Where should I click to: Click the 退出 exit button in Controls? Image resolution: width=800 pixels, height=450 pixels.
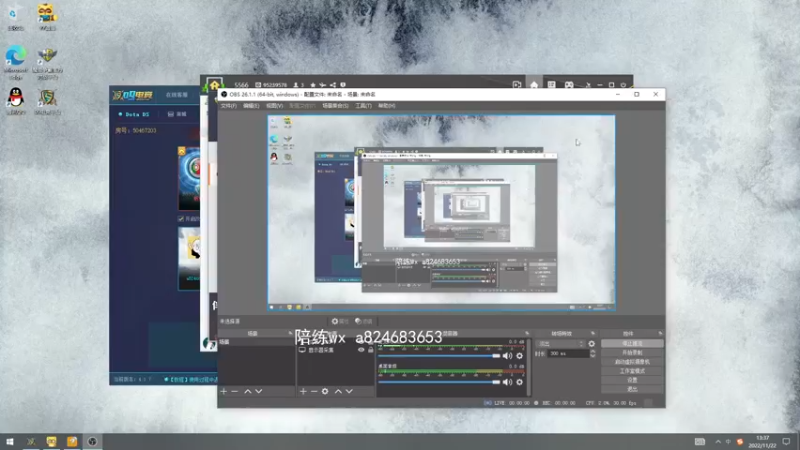point(632,389)
